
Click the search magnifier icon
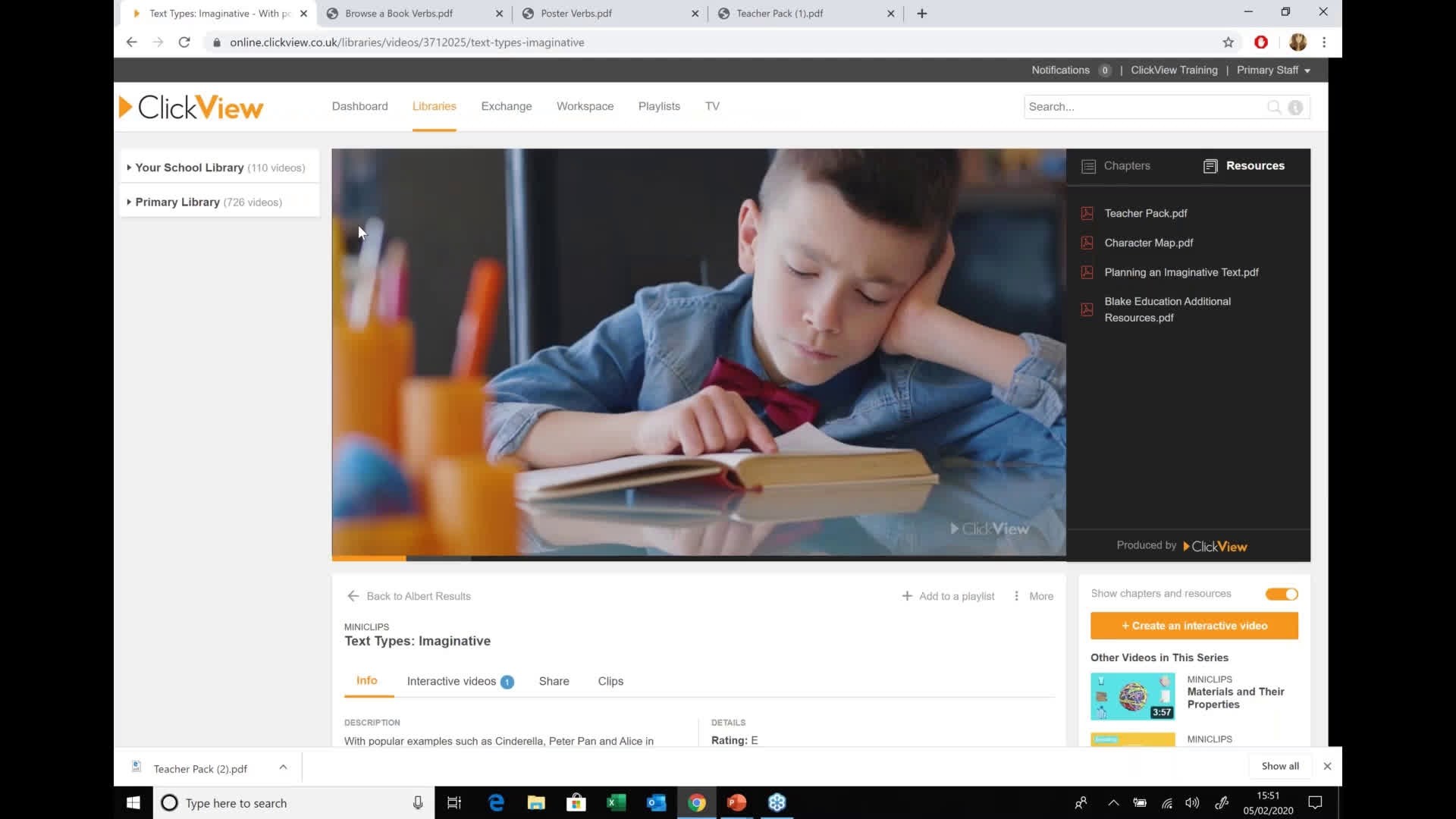coord(1274,107)
